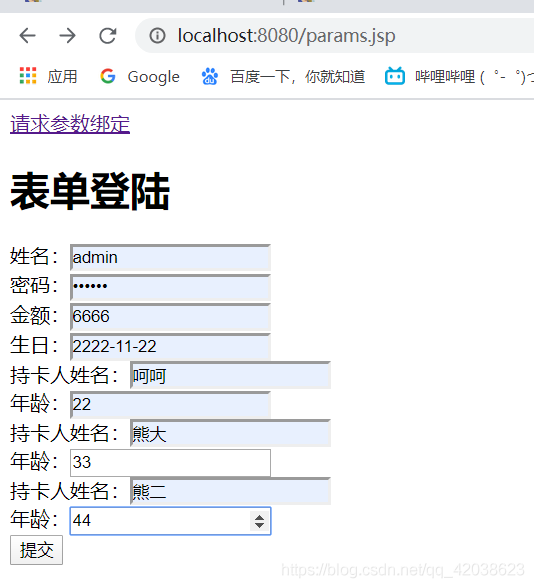Open the 百度一下，你就知道 bookmark

pos(283,76)
